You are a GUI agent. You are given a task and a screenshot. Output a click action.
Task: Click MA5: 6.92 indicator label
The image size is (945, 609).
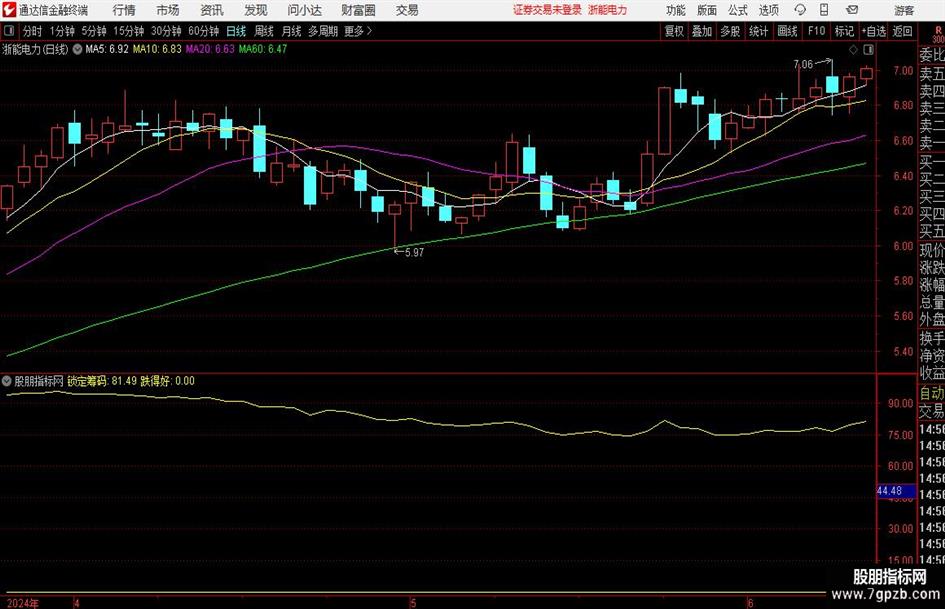click(x=107, y=49)
